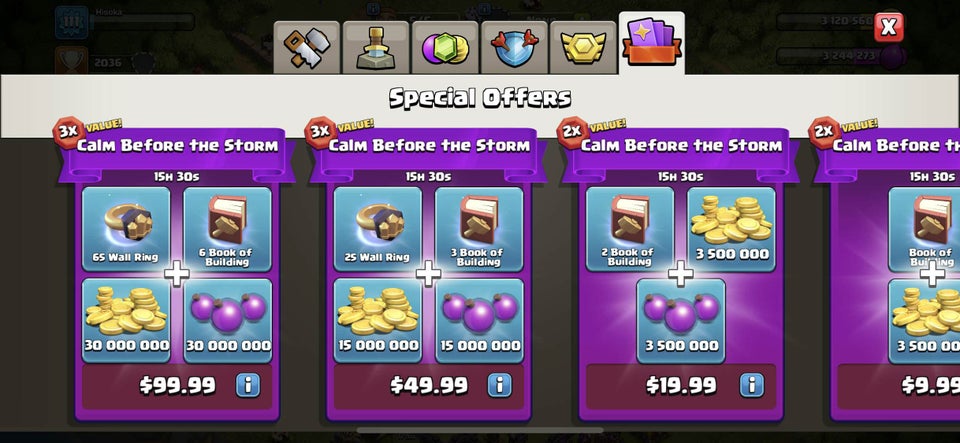Buy the $49.99 offer pack
Image resolution: width=960 pixels, height=443 pixels.
(x=429, y=386)
